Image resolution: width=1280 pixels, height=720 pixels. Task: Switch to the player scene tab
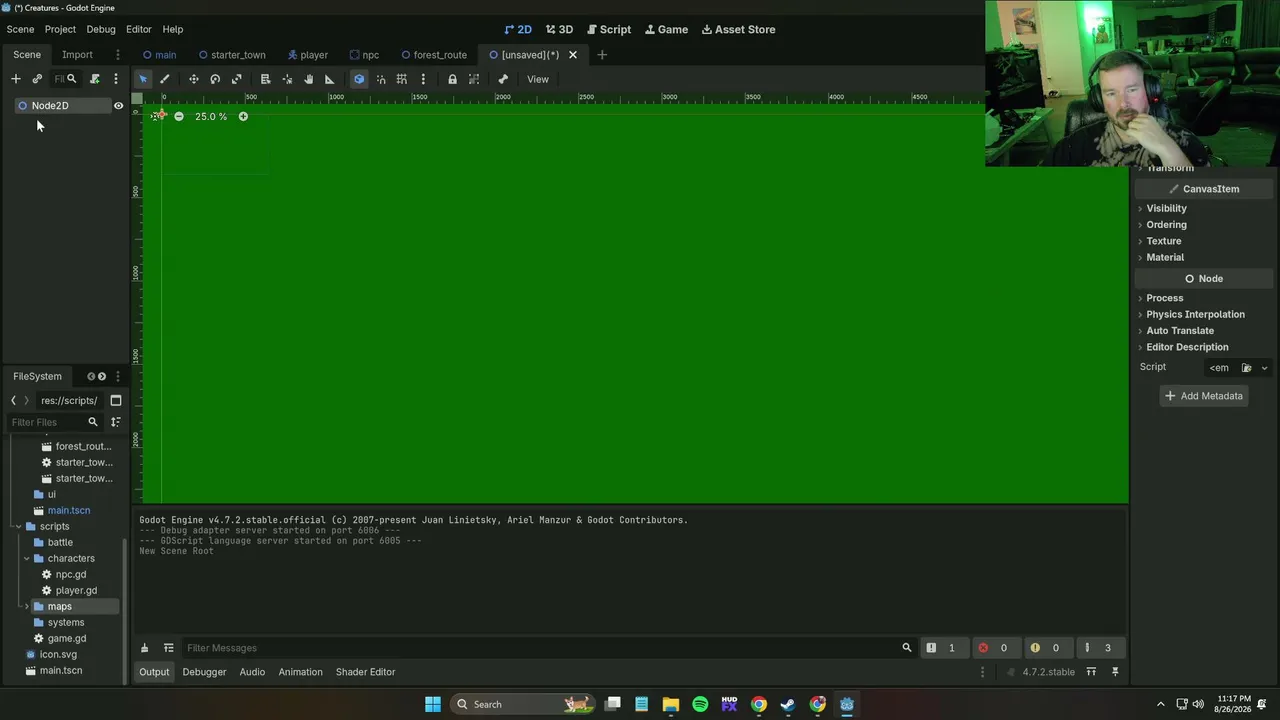[308, 55]
